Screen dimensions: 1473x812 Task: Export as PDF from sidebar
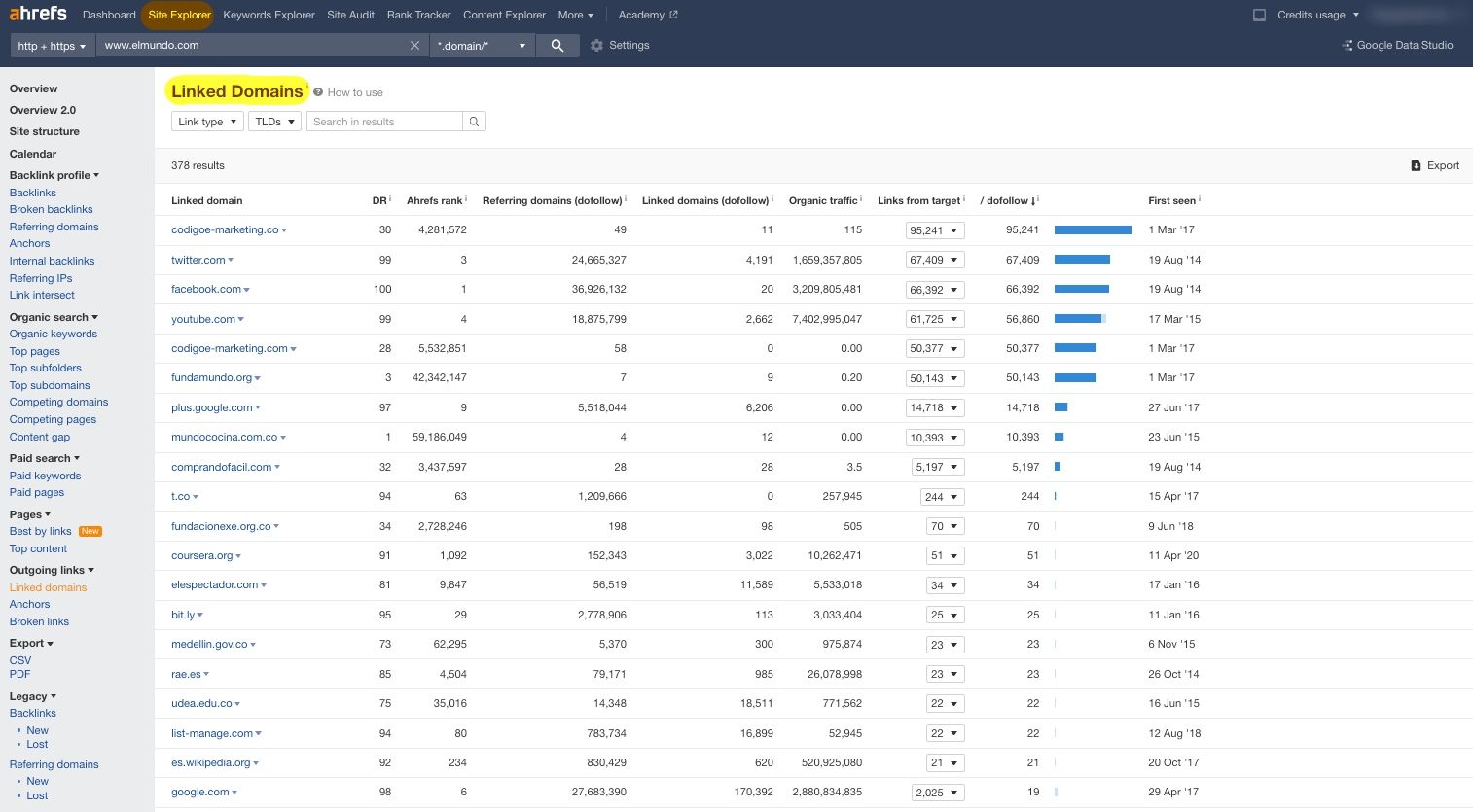coord(19,674)
